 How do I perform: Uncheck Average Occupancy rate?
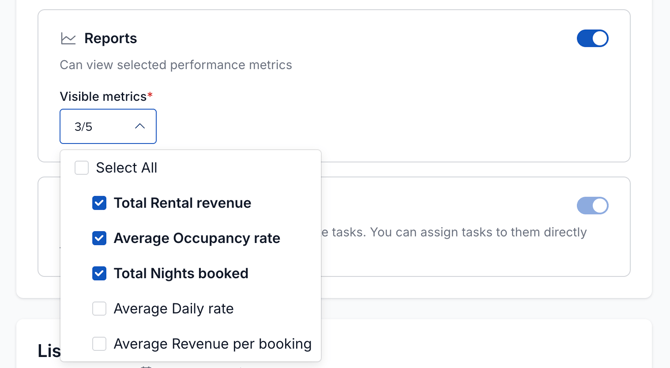[99, 238]
